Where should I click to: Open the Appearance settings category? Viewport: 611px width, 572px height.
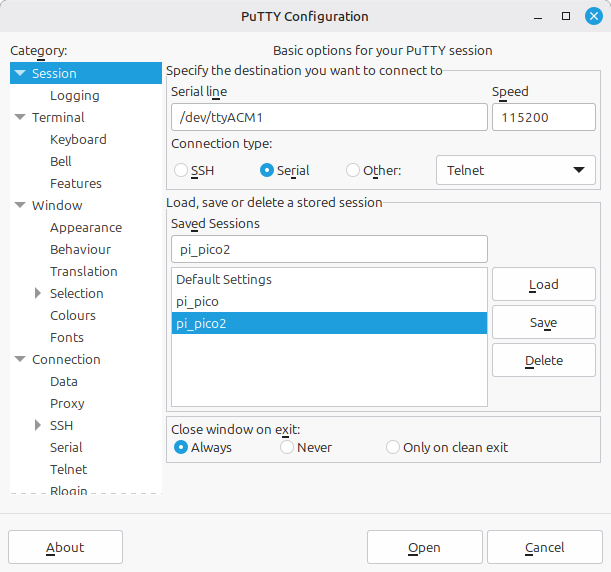pyautogui.click(x=86, y=228)
